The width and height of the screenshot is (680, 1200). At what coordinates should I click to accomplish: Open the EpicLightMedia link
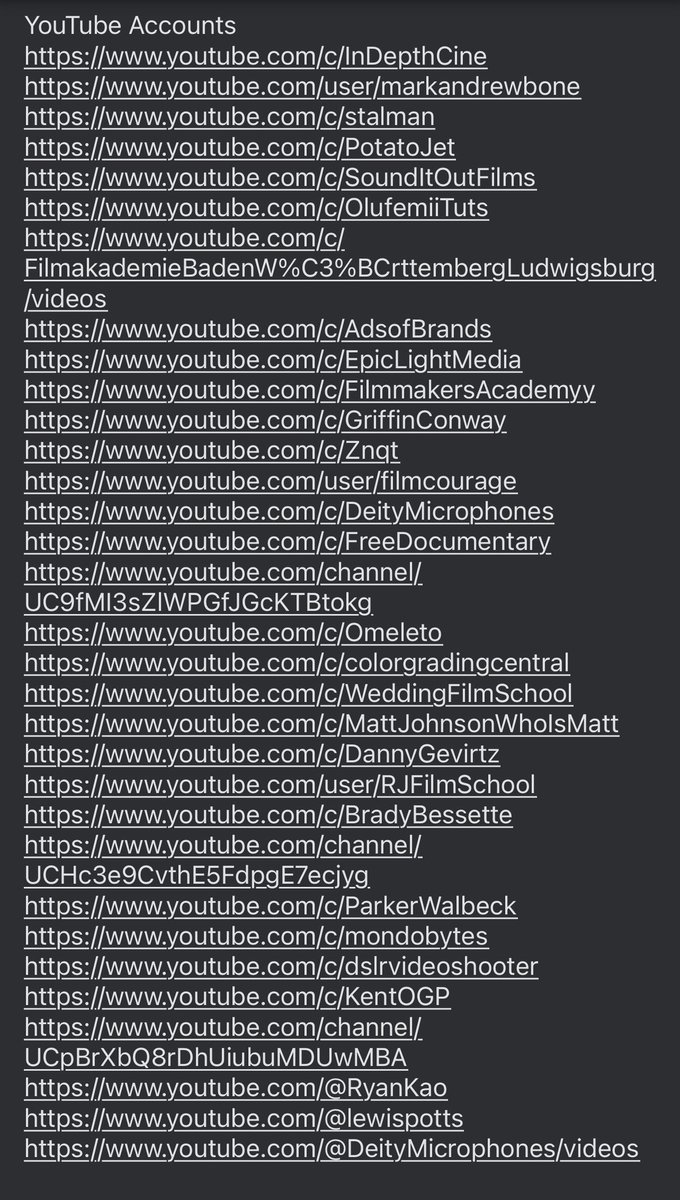point(273,359)
